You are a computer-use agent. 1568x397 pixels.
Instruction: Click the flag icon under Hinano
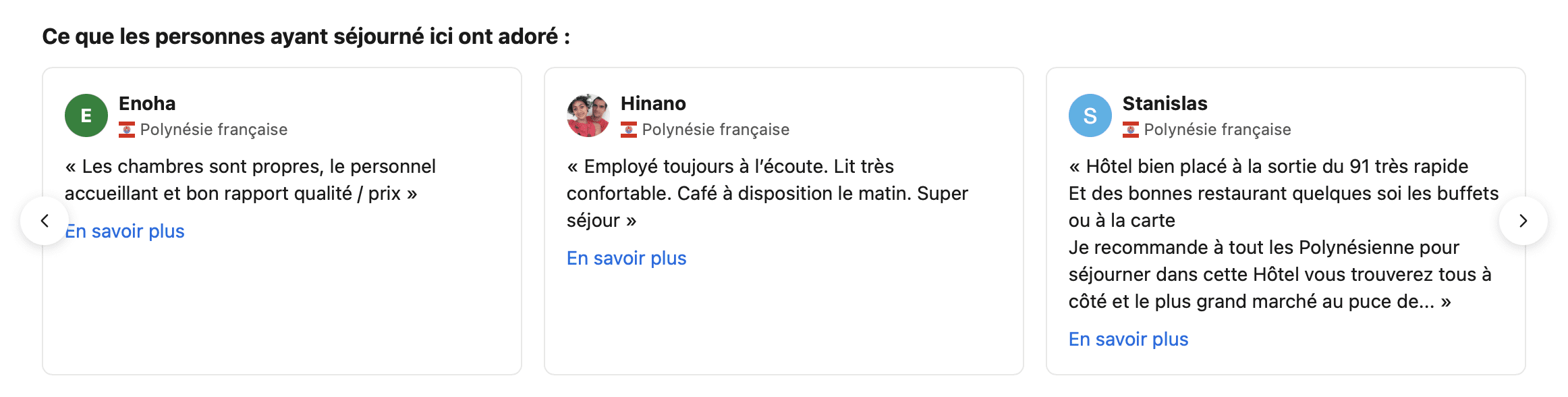[629, 130]
